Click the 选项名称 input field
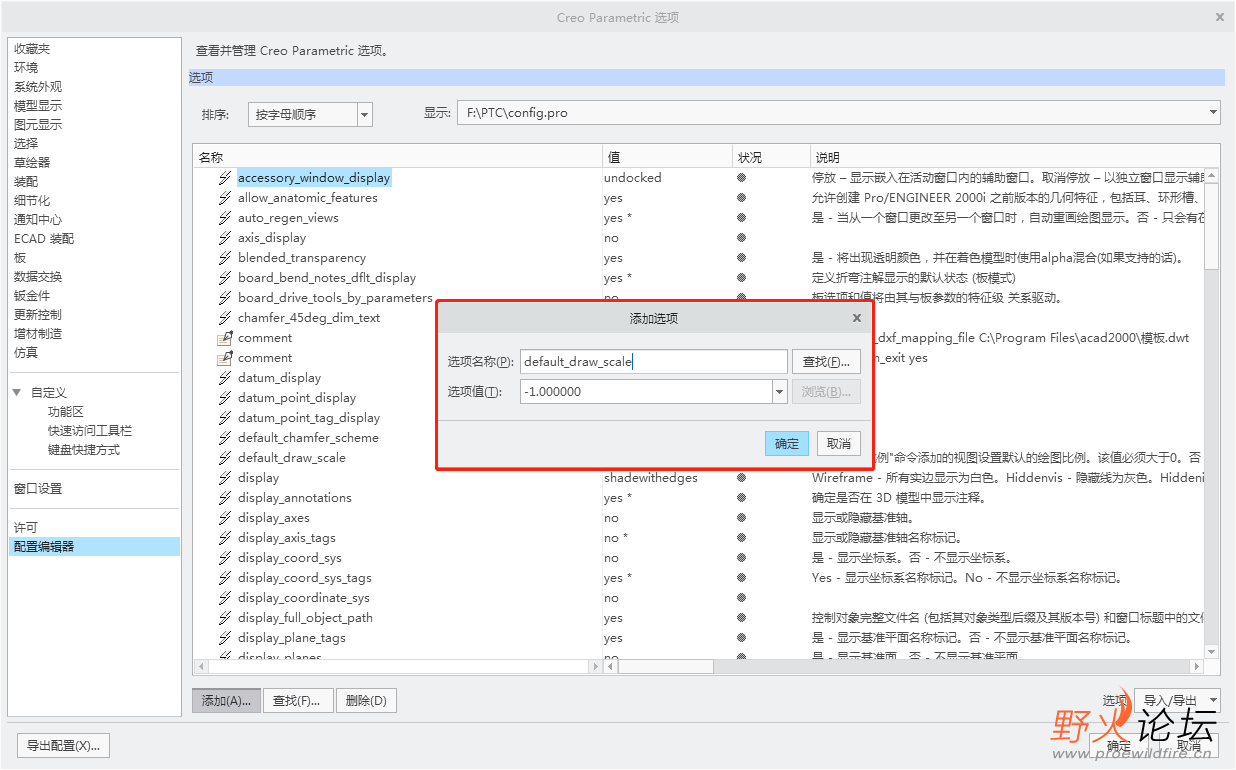Viewport: 1236px width, 770px height. tap(654, 362)
